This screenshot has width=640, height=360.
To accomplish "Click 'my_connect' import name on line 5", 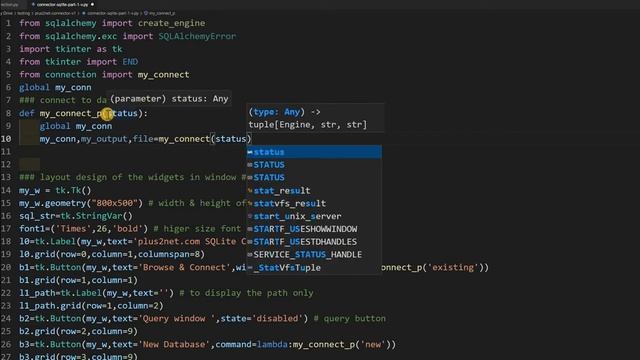I will 163,75.
